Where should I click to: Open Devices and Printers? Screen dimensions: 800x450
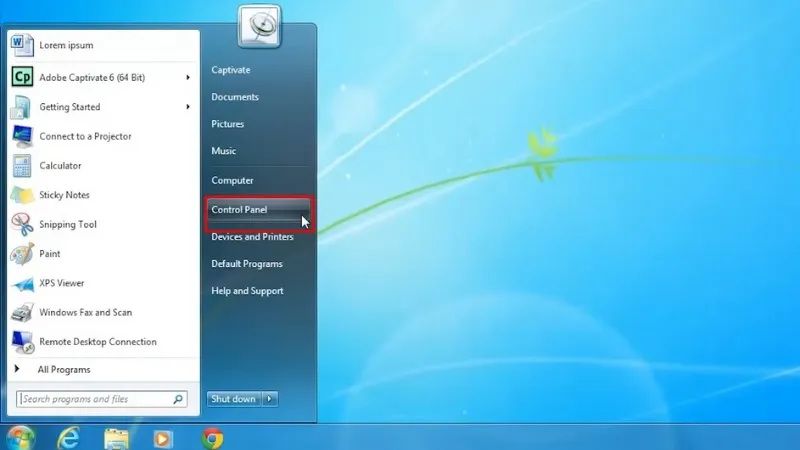coord(253,237)
